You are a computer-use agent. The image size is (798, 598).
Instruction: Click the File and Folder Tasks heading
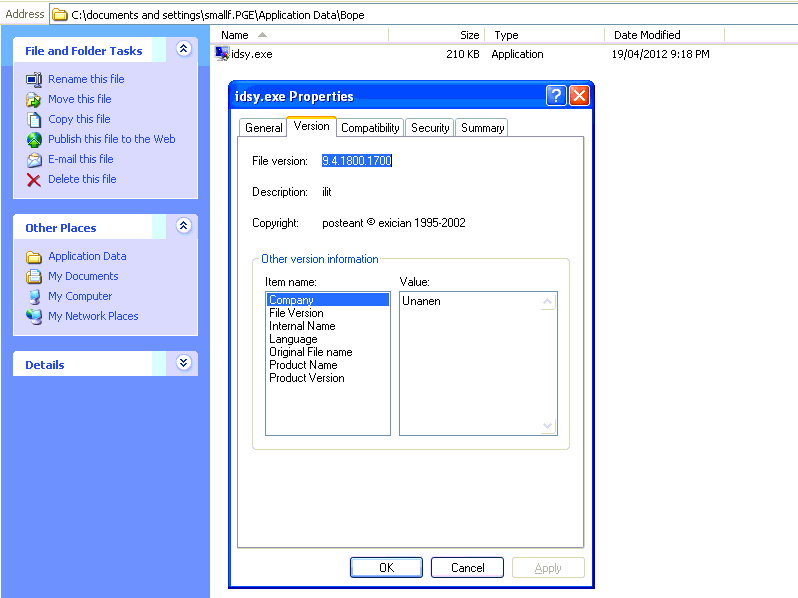(83, 51)
